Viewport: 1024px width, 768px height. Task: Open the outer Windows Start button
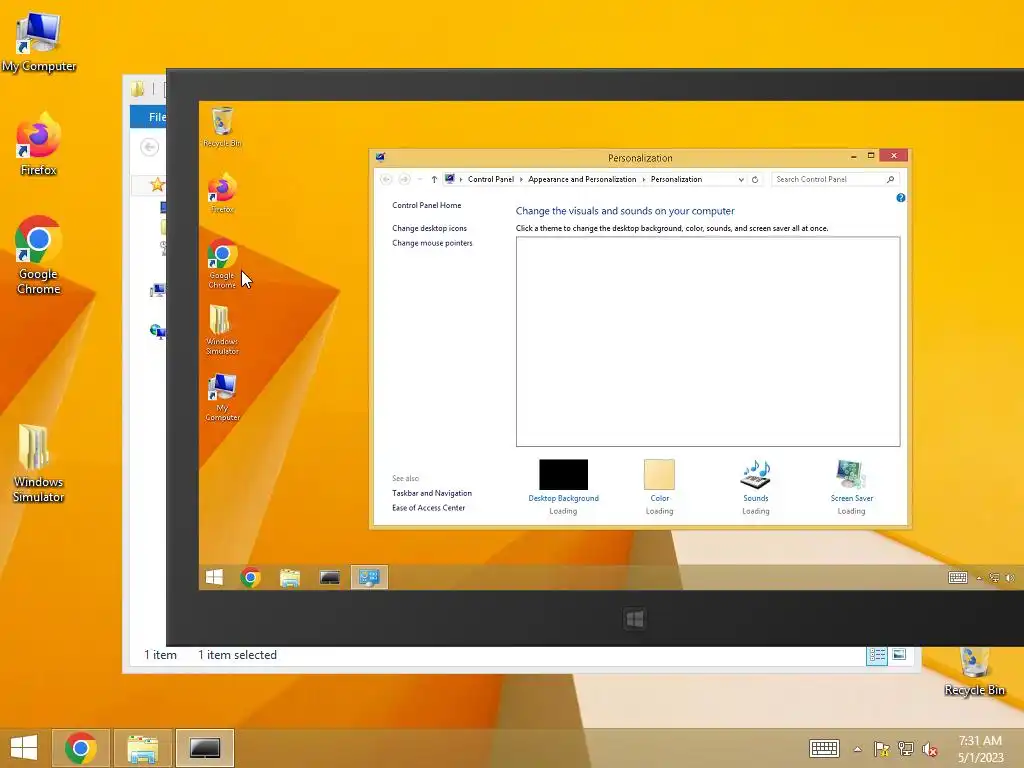(24, 748)
